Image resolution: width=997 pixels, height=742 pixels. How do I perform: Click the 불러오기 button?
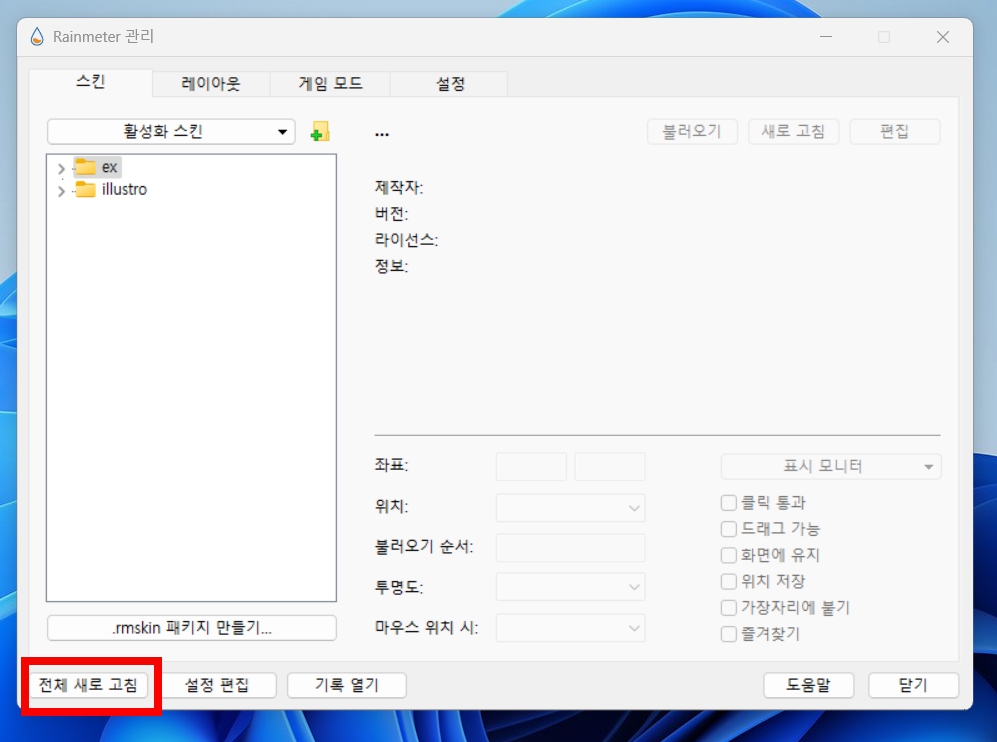[692, 132]
